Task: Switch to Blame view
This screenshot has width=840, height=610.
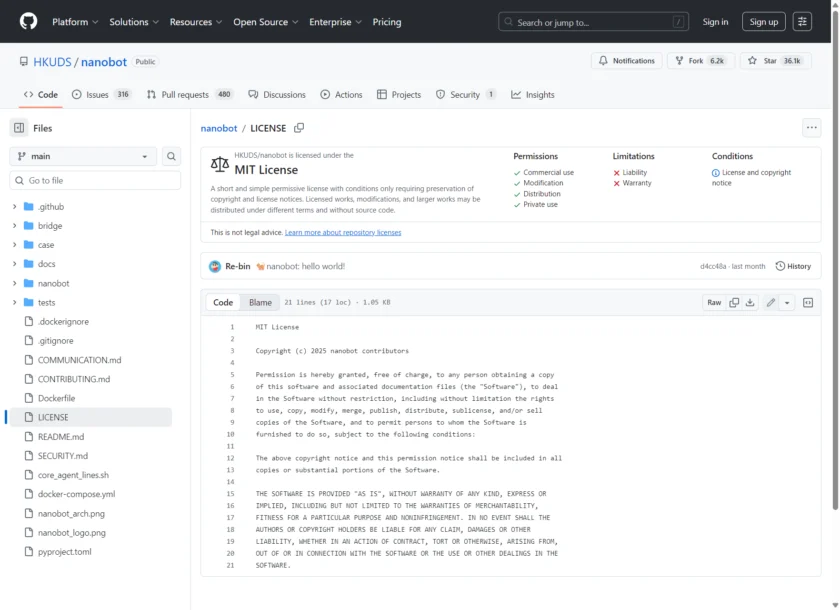Action: click(x=260, y=302)
